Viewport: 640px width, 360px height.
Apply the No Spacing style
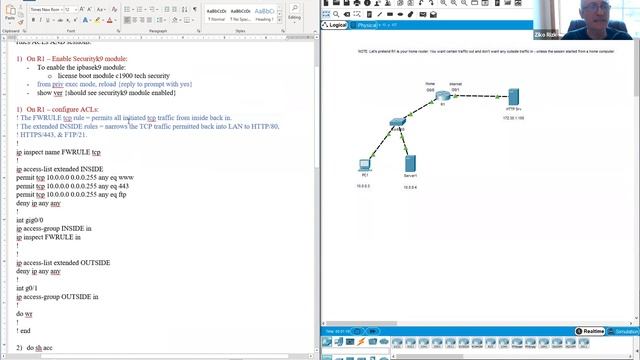240,14
